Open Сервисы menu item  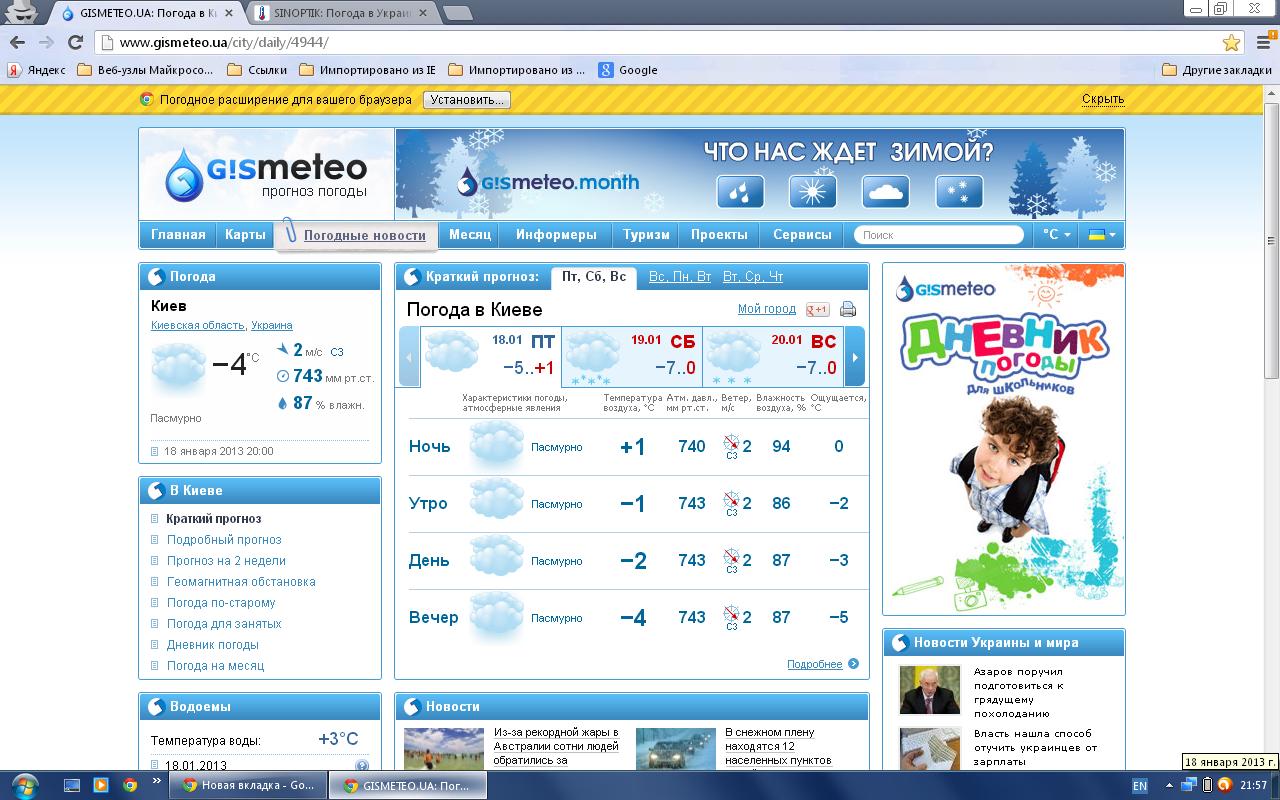click(802, 235)
